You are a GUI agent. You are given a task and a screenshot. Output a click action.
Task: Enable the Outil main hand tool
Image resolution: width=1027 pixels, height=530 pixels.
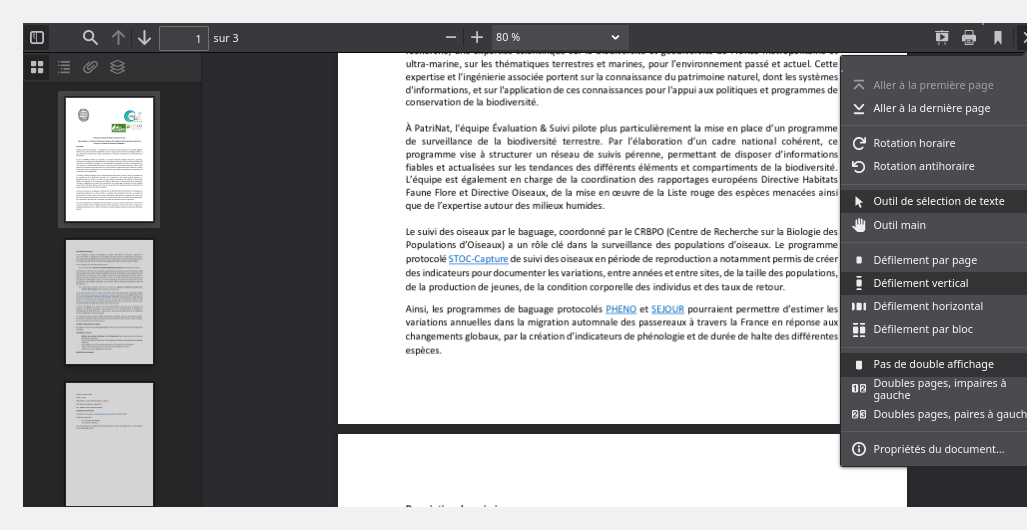(x=899, y=225)
